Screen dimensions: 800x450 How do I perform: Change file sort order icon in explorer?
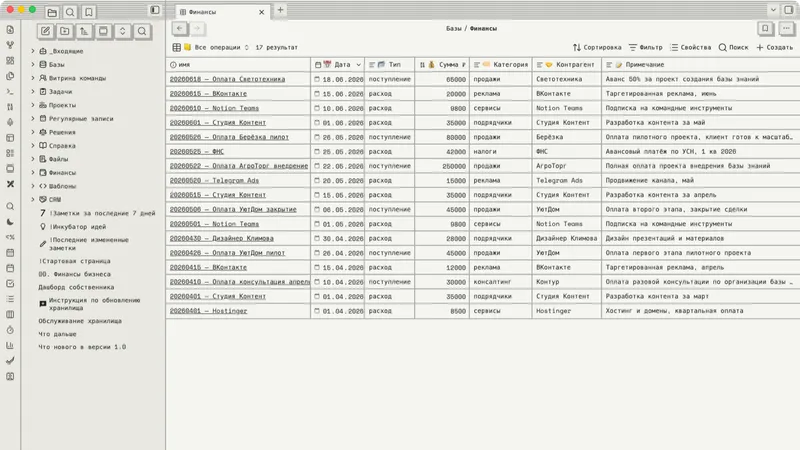coord(84,31)
